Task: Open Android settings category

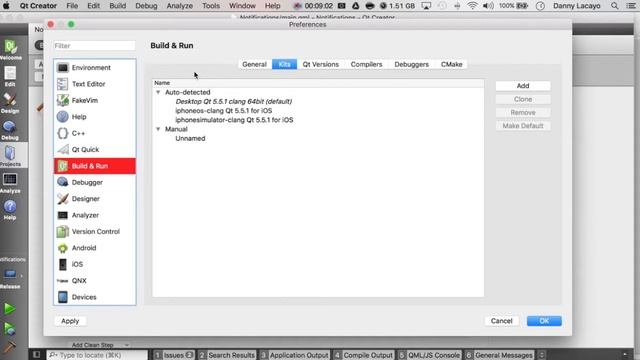Action: point(94,248)
